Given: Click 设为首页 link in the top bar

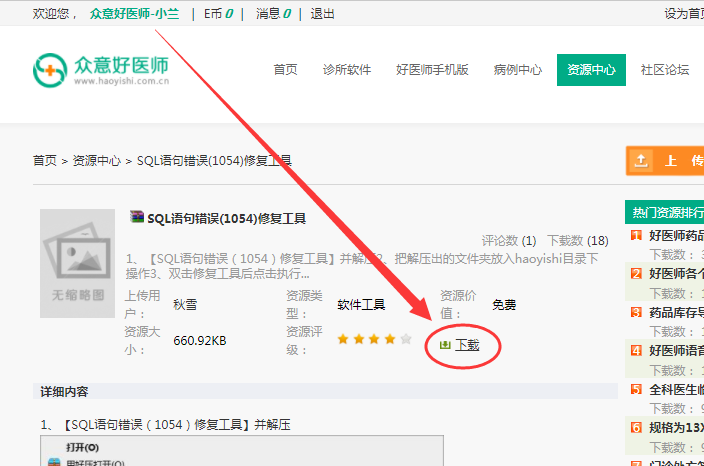Looking at the screenshot, I should 684,14.
